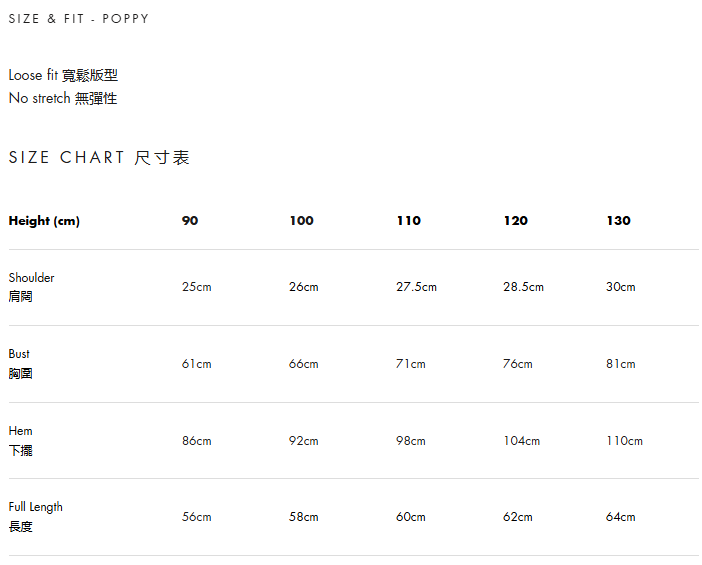Click the Bust row label
This screenshot has width=702, height=565.
pos(20,363)
